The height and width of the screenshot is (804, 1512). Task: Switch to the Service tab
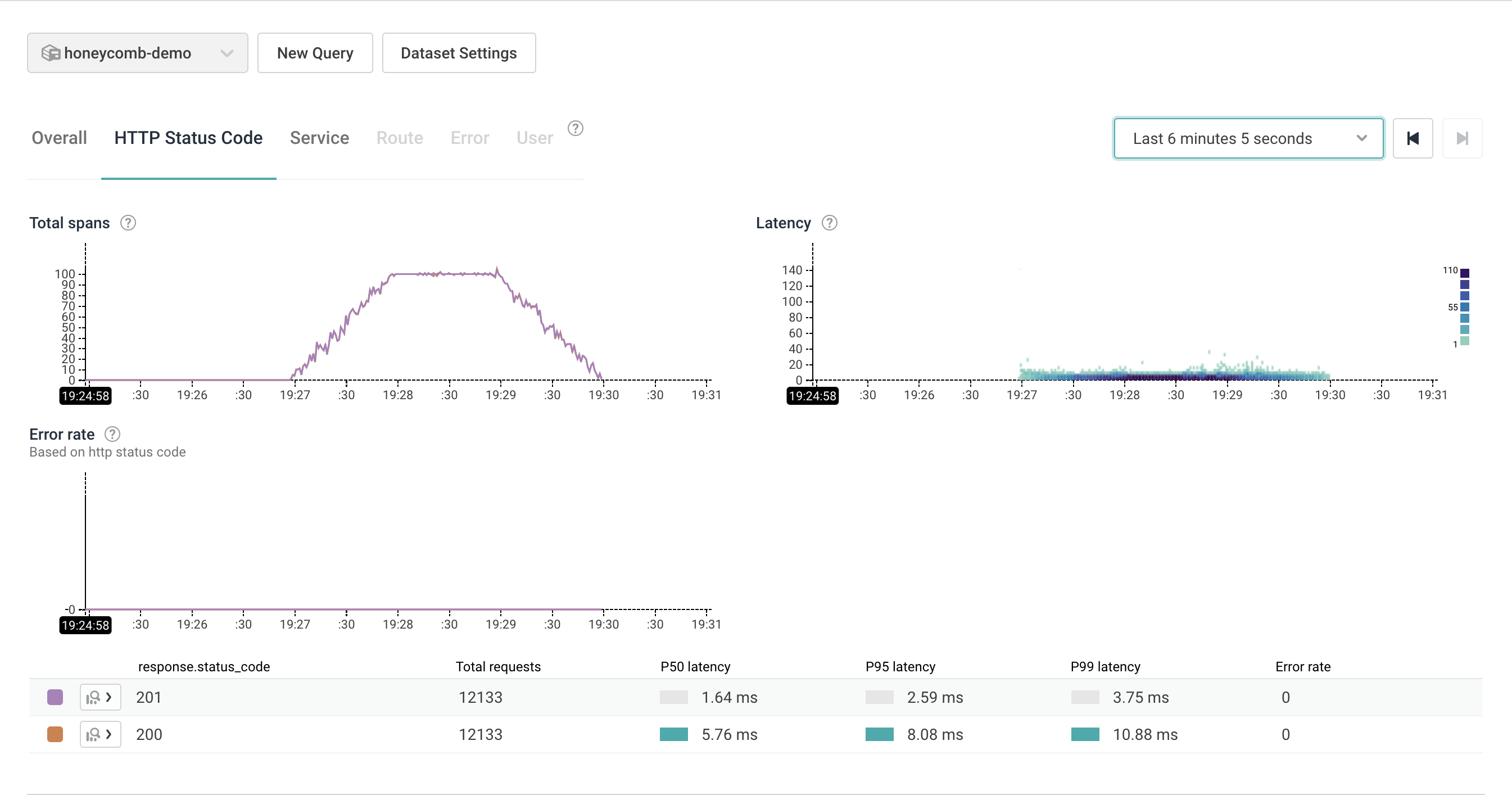pos(319,138)
